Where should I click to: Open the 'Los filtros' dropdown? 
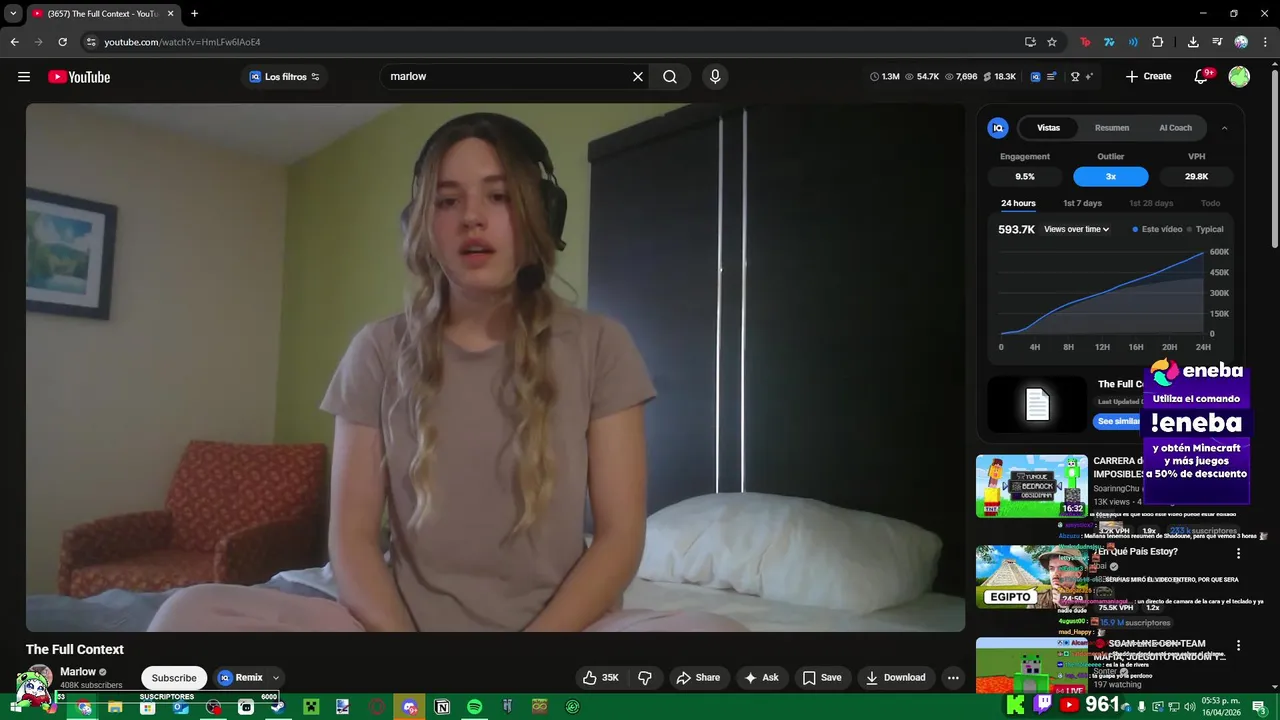[x=284, y=77]
